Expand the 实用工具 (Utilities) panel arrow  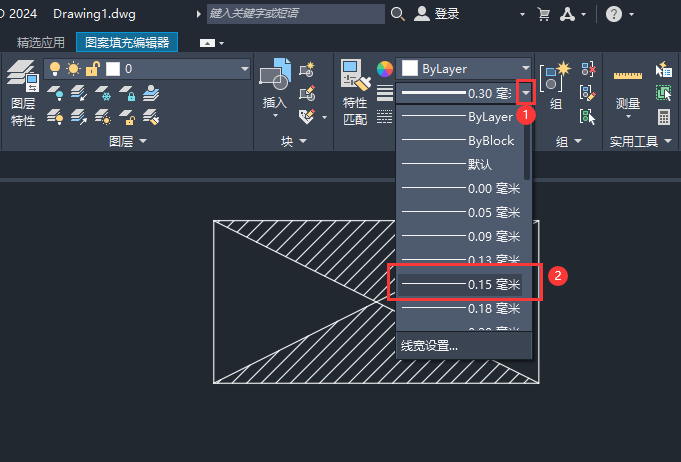click(668, 141)
